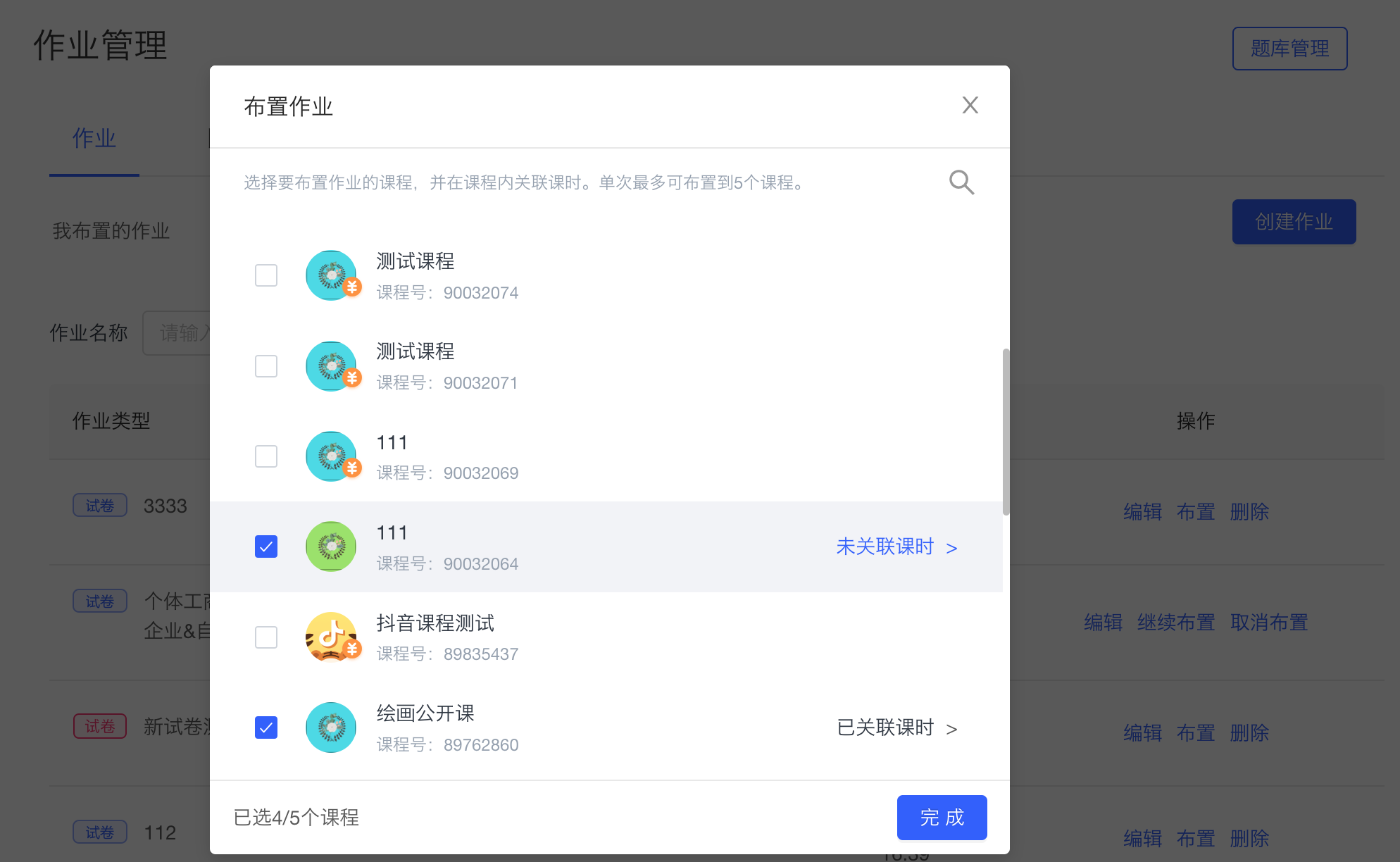
Task: Switch to the 作业 tab
Action: pyautogui.click(x=94, y=139)
